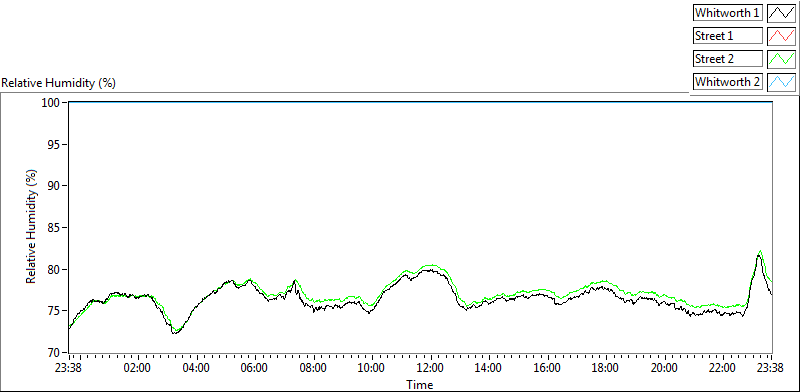The height and width of the screenshot is (392, 800).
Task: Click the 12:00 time tick label
Action: tap(431, 368)
